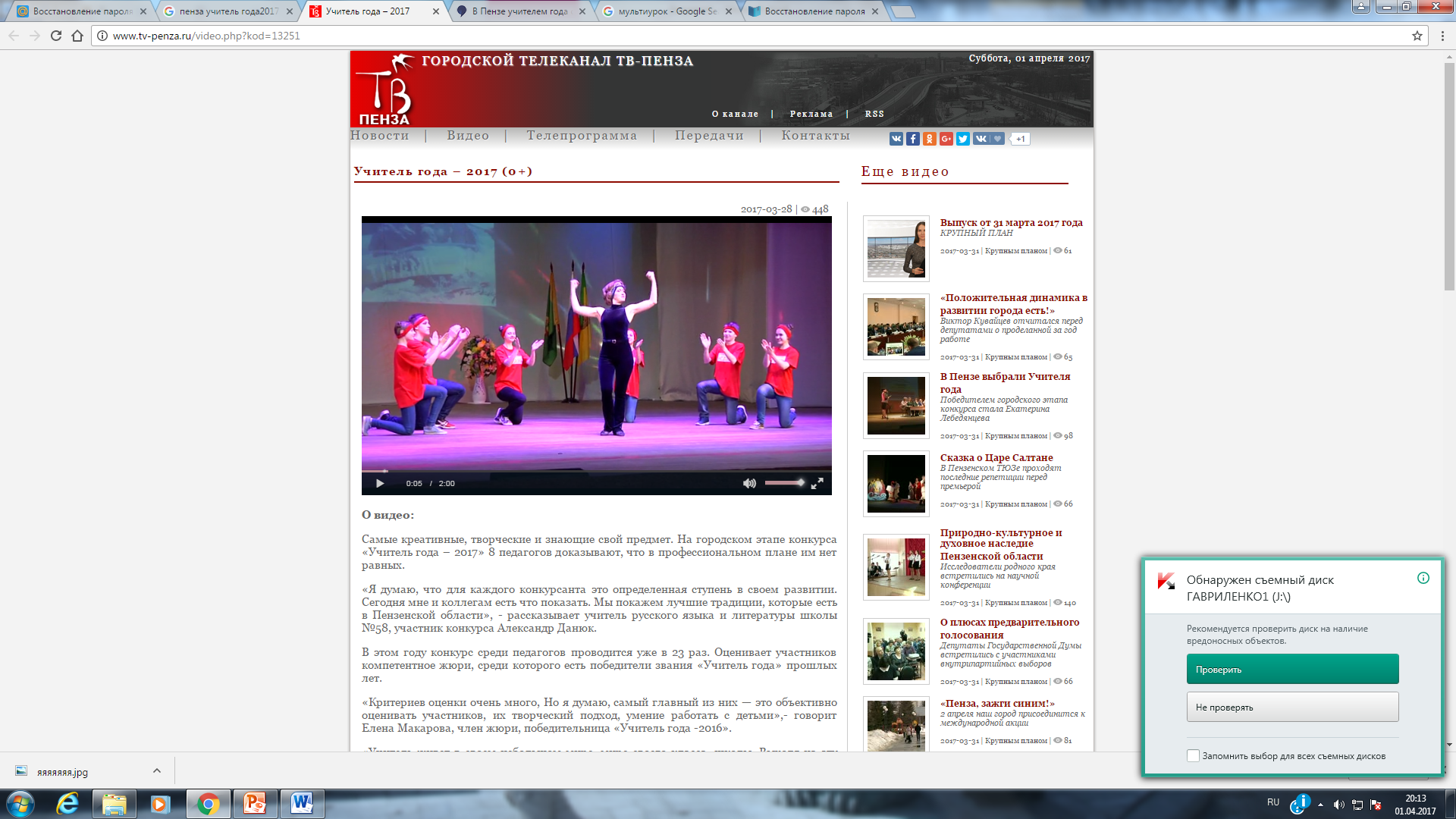Image resolution: width=1456 pixels, height=819 pixels.
Task: Open the tray clock and date
Action: 1415,805
